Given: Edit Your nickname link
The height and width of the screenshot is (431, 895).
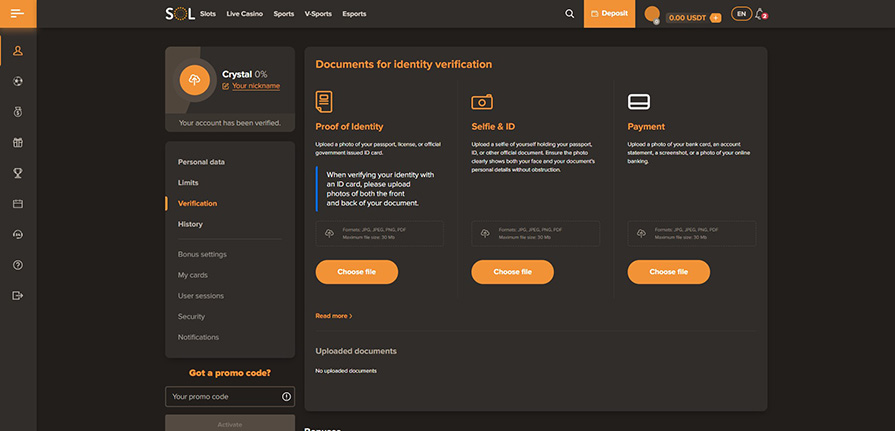Looking at the screenshot, I should [255, 86].
